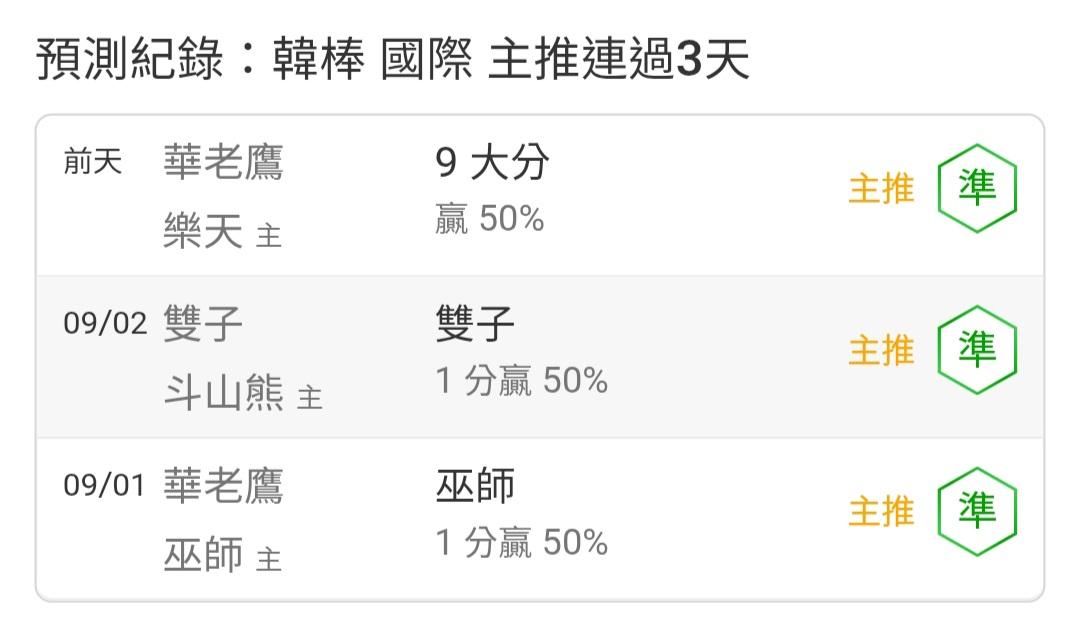This screenshot has width=1080, height=626.
Task: Select the 主推 label in the 09/01 row
Action: click(x=881, y=512)
